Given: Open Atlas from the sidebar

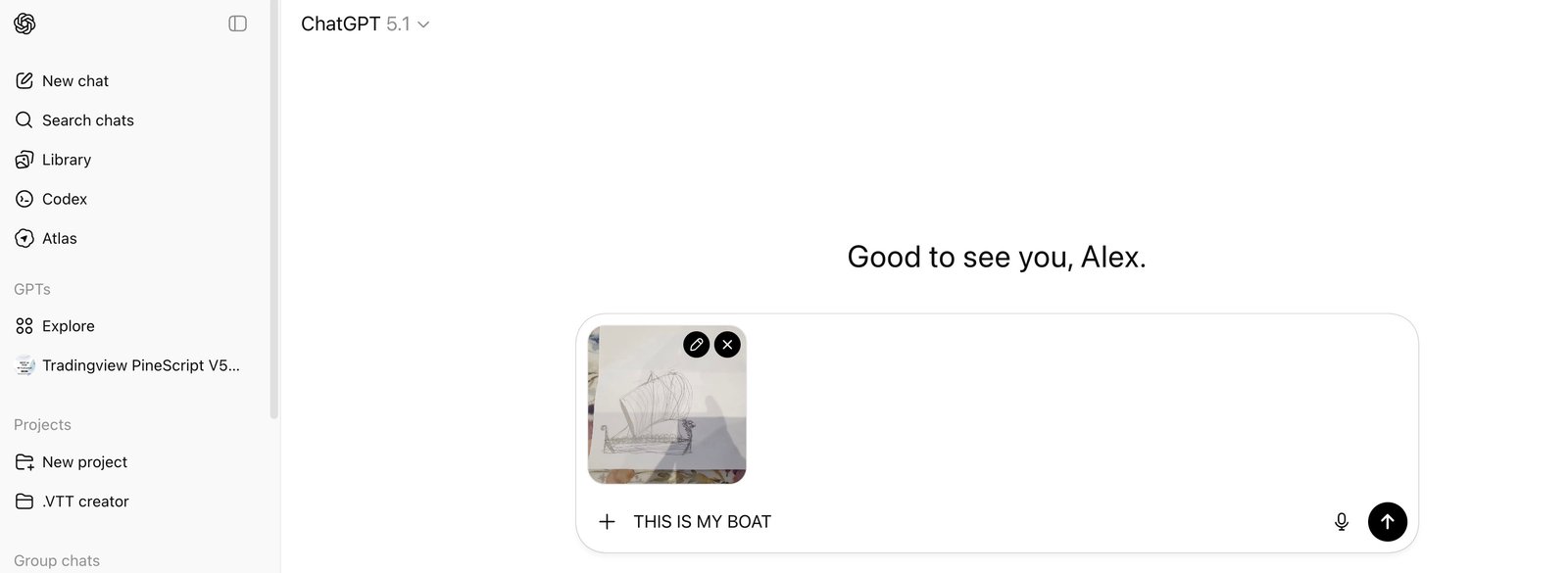Looking at the screenshot, I should tap(59, 238).
